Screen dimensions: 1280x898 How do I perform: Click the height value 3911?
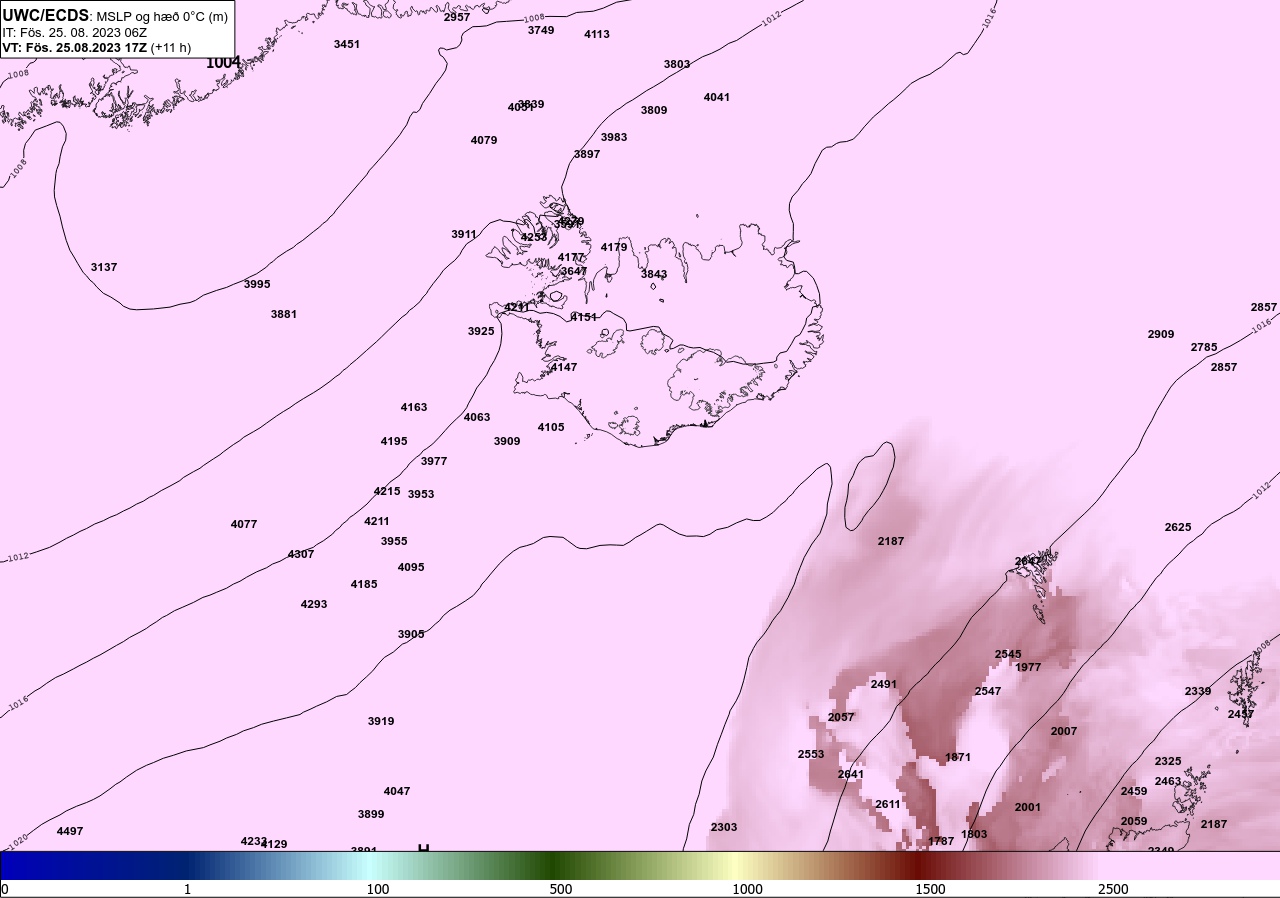click(x=464, y=234)
